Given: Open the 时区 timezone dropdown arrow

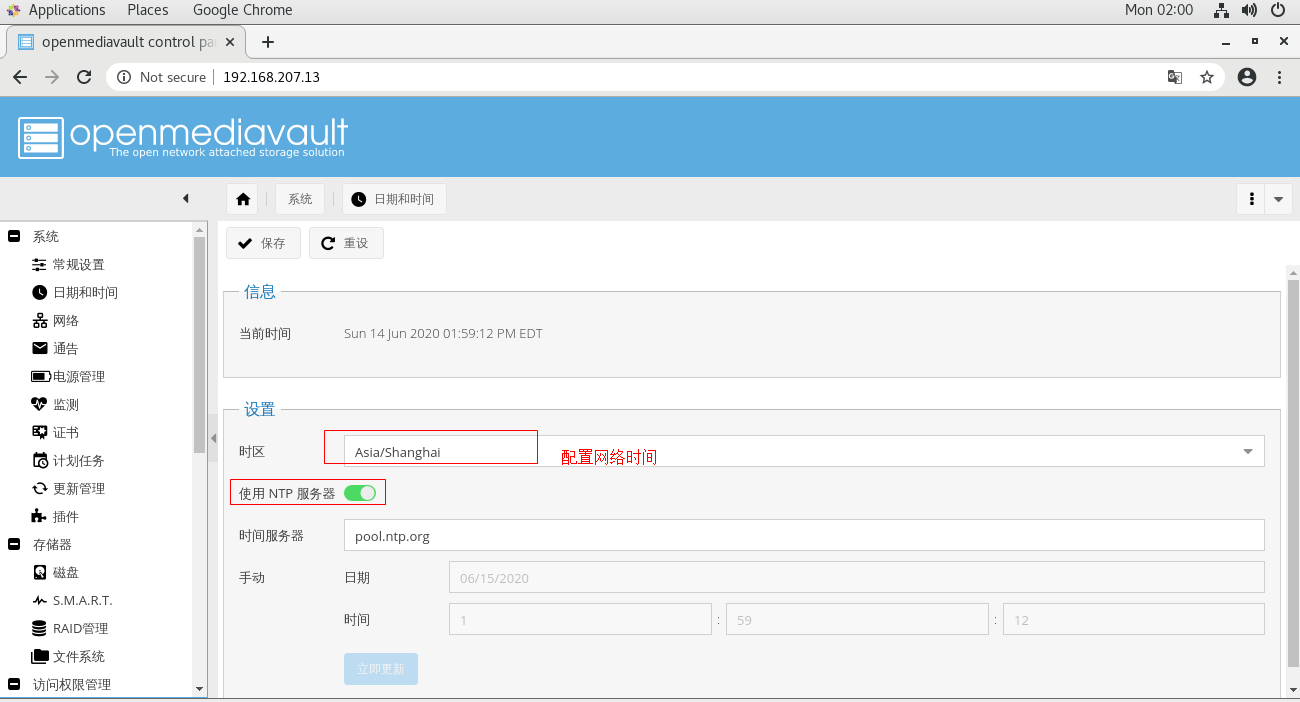Looking at the screenshot, I should click(1248, 451).
